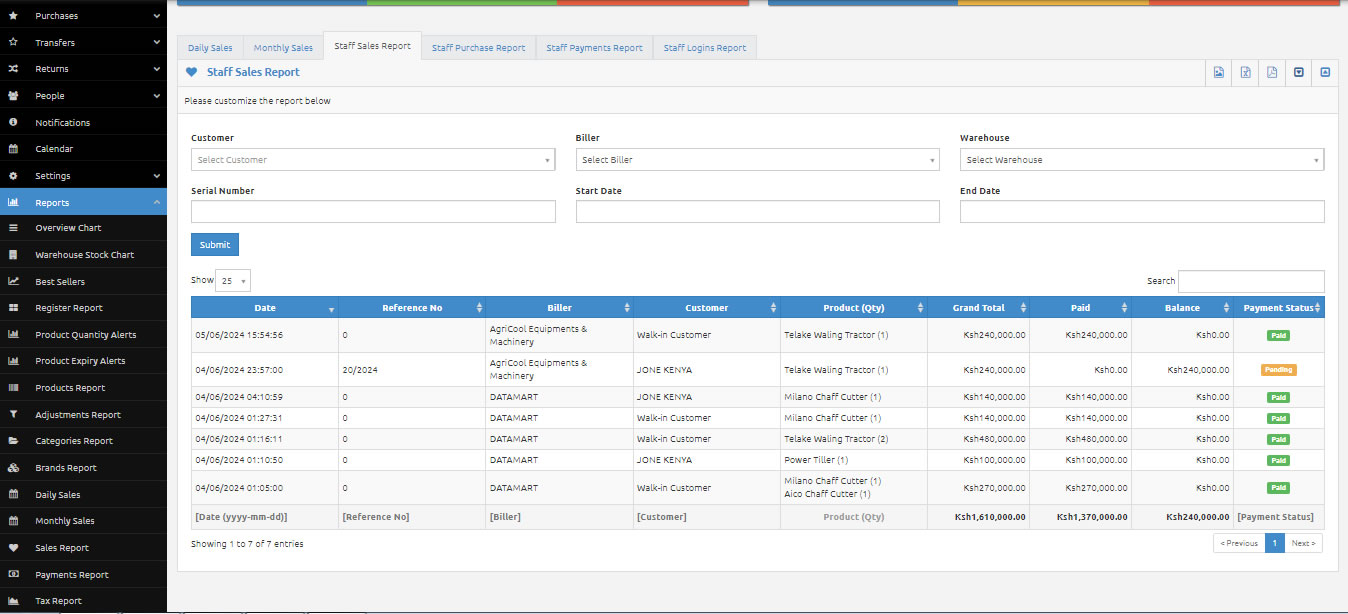Go to the Next page of results
The height and width of the screenshot is (614, 1348).
[x=1303, y=543]
